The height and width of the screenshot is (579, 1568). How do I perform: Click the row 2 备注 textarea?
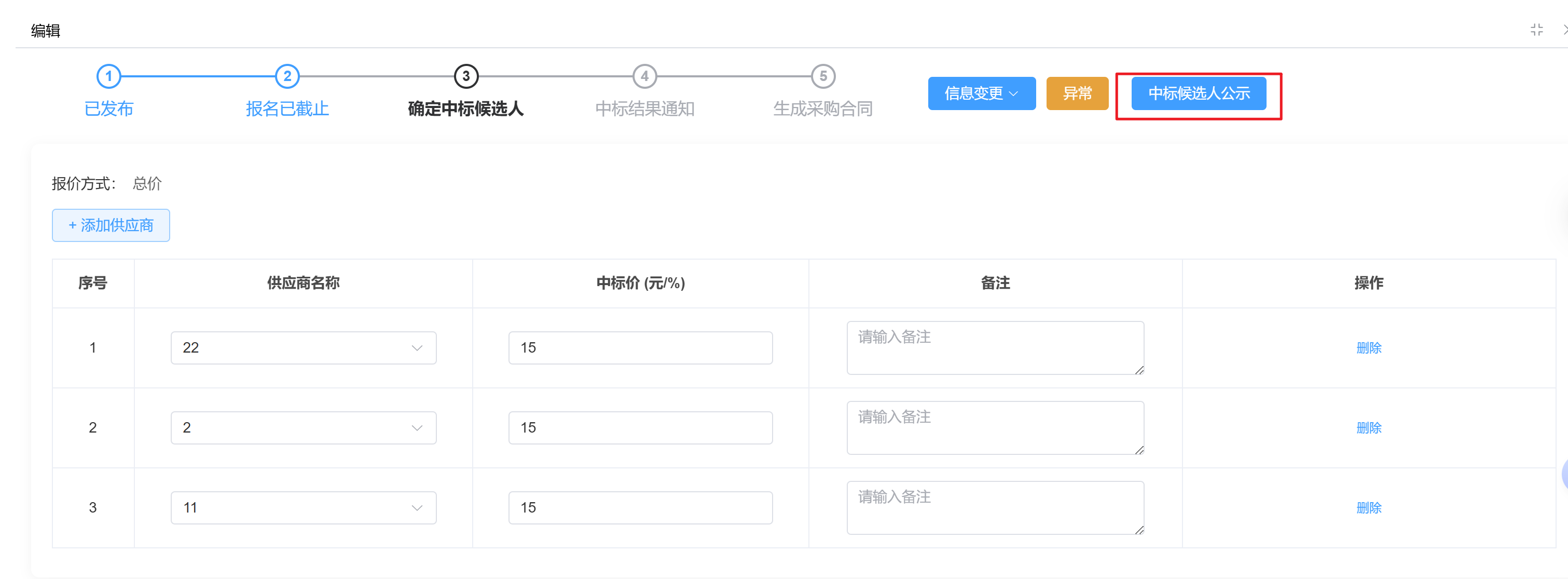[995, 427]
